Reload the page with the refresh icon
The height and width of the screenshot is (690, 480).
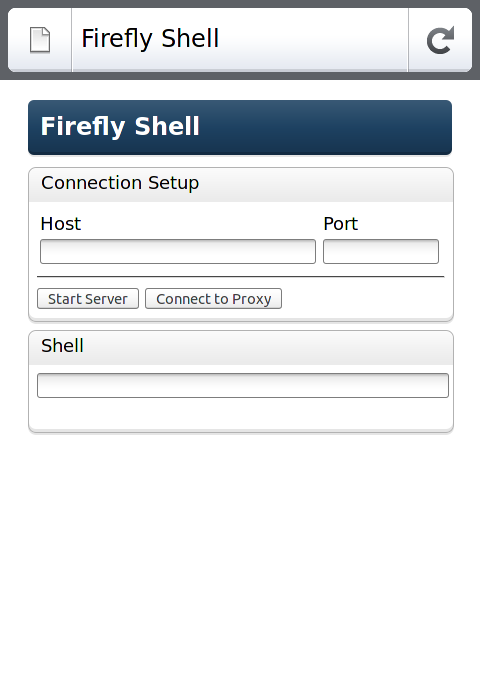point(440,40)
